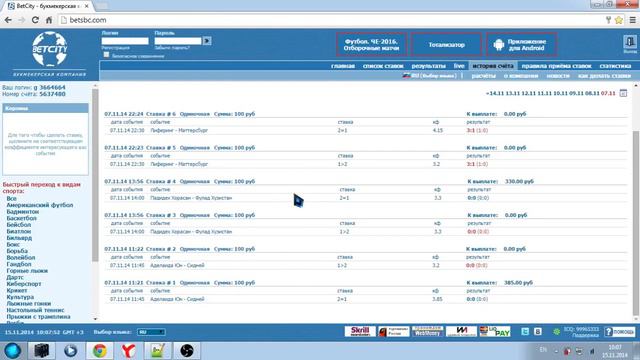Close the BetCity browser tab
640x360 pixels.
coord(86,6)
